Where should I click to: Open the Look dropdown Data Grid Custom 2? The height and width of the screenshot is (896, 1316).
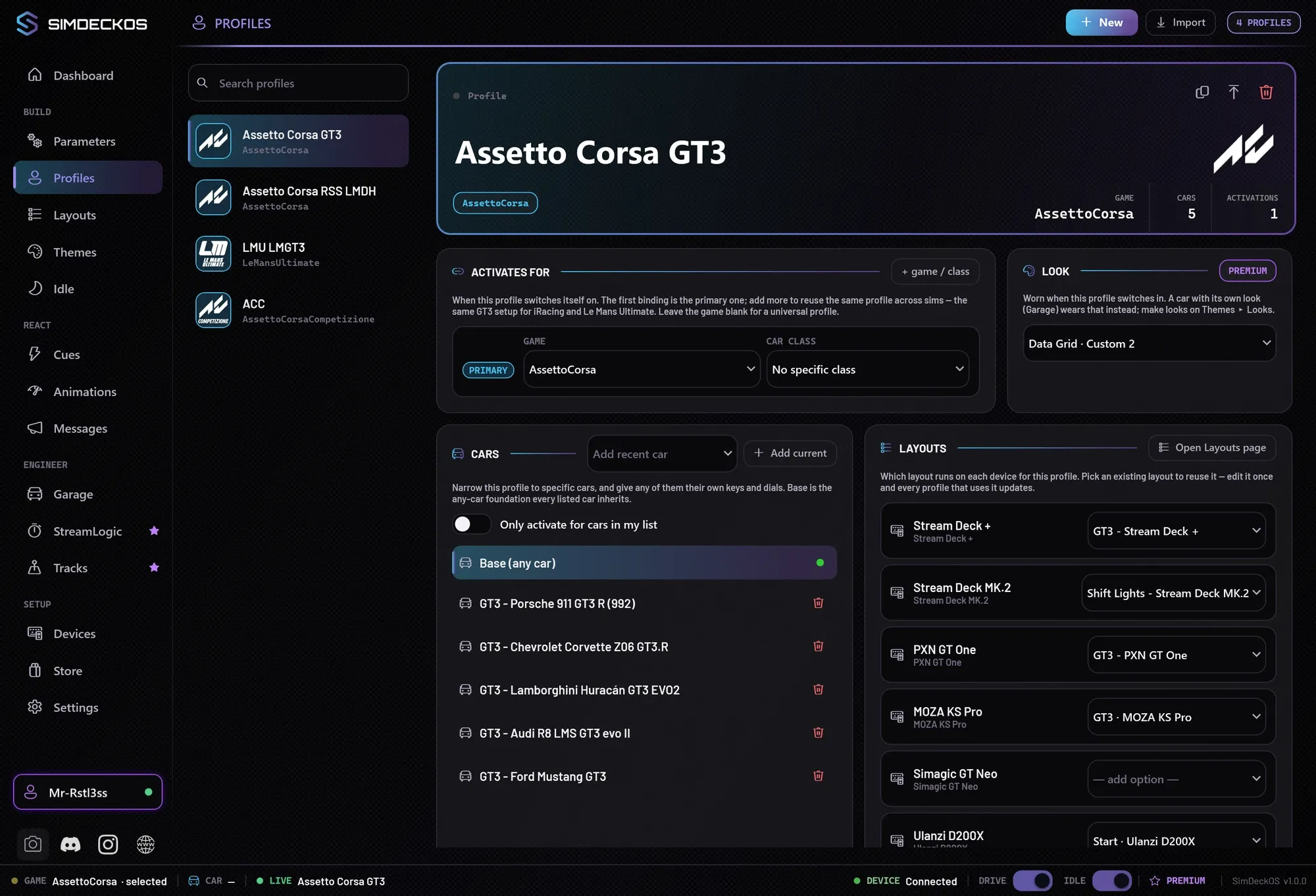coord(1149,343)
